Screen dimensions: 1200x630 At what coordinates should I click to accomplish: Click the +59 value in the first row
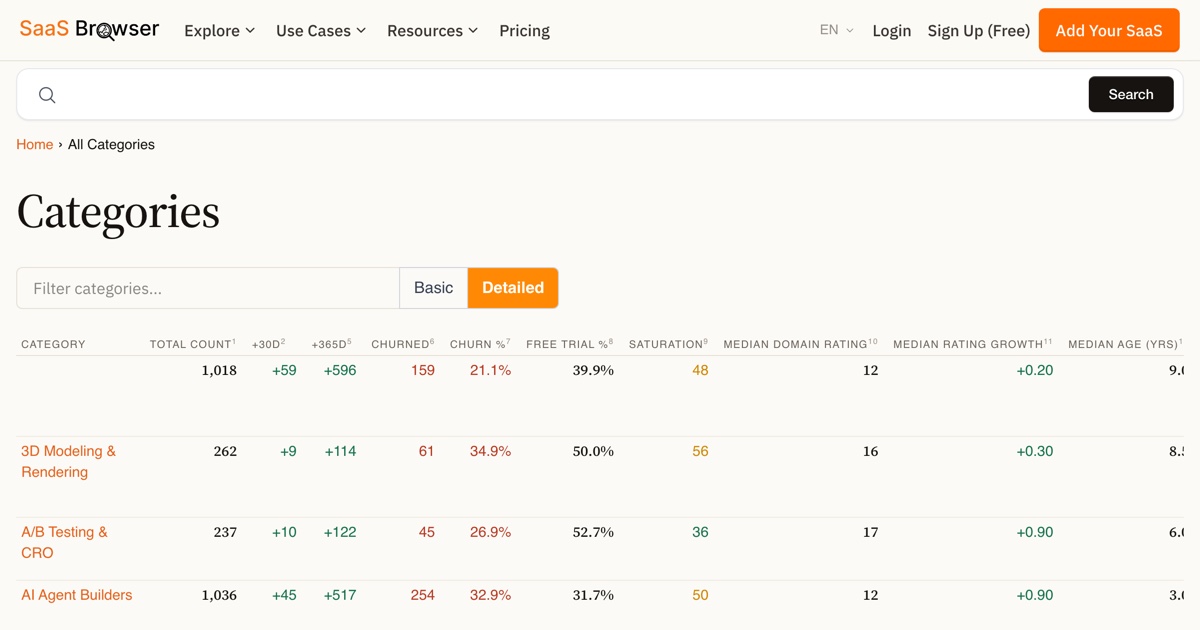click(x=284, y=370)
